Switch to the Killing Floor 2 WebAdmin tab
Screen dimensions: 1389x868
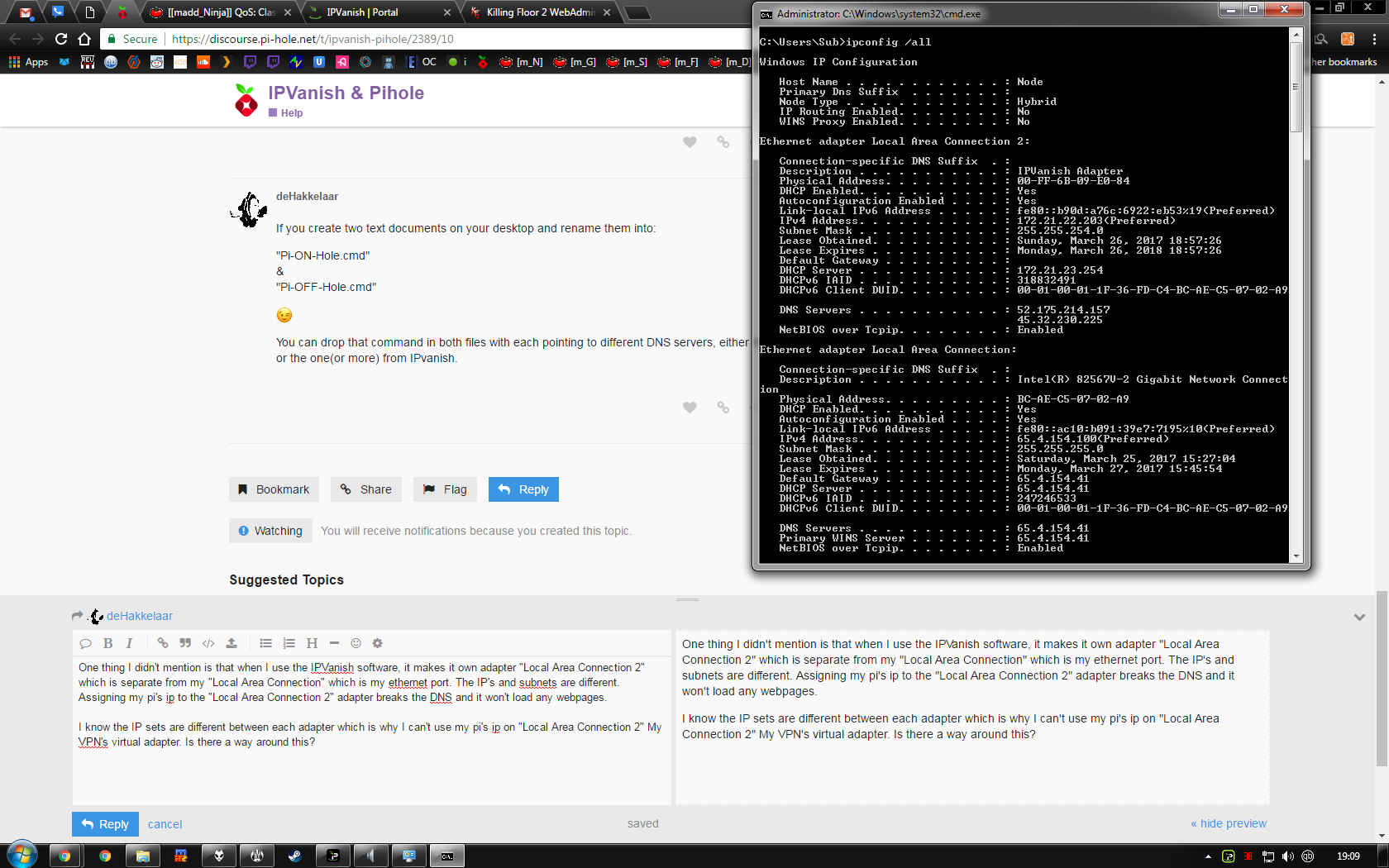click(x=541, y=12)
